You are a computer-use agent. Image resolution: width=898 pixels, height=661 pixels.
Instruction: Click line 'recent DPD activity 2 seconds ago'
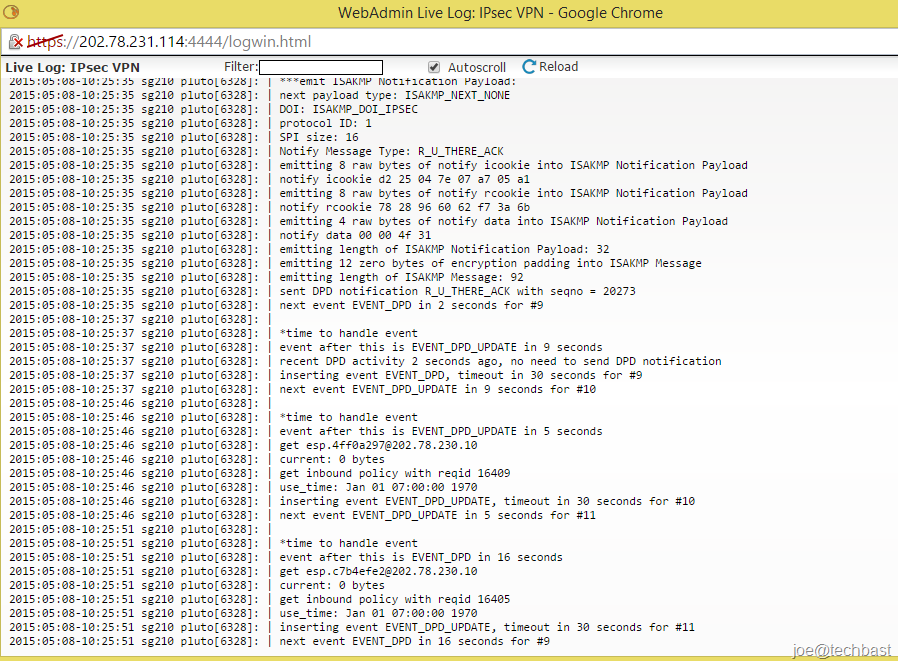tap(500, 361)
